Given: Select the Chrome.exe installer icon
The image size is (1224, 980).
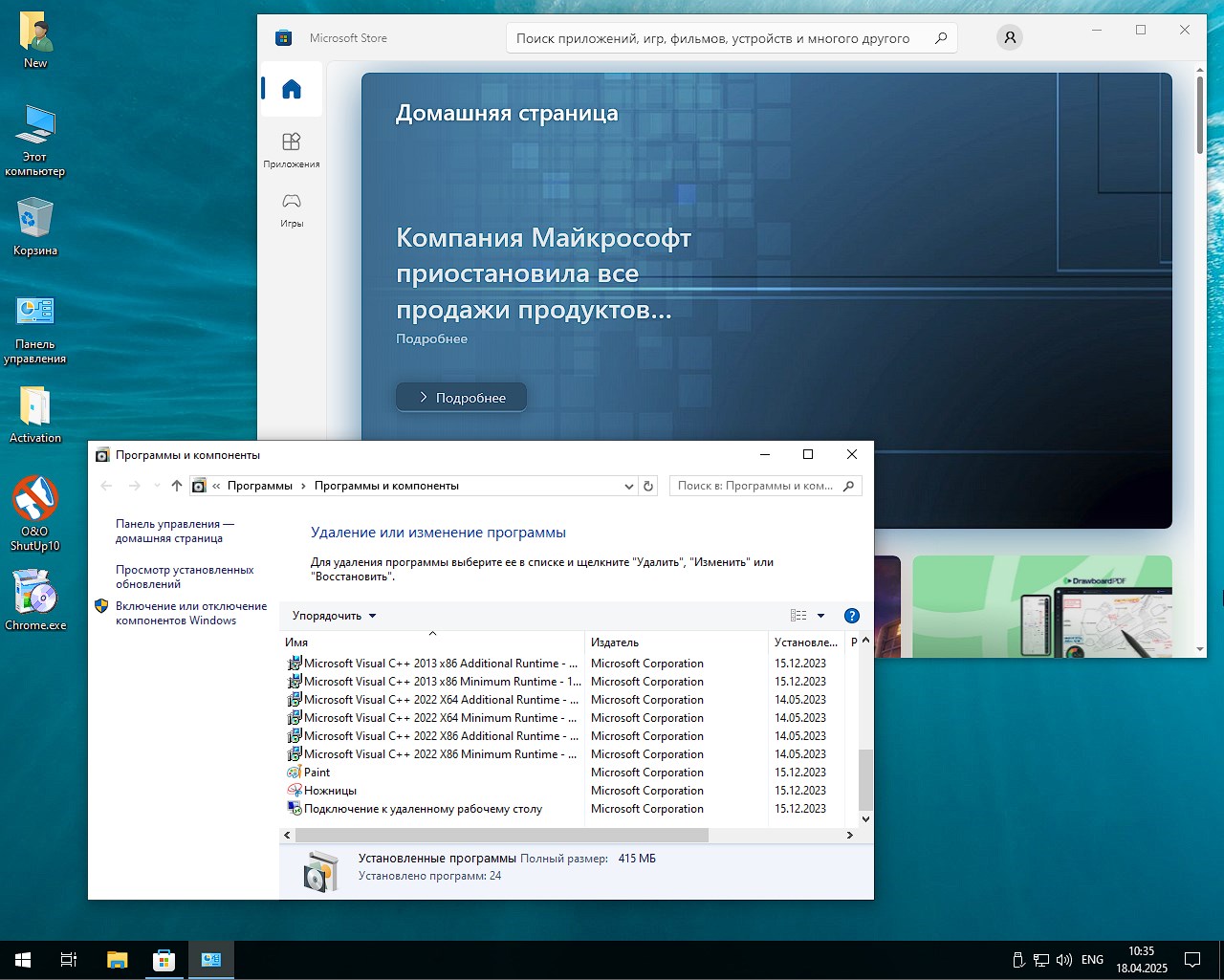Looking at the screenshot, I should 35,600.
